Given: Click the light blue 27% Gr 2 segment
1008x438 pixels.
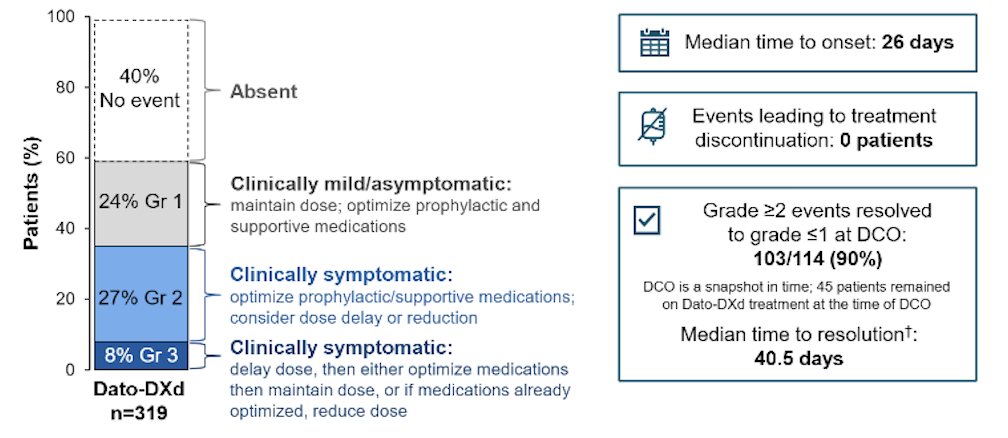Looking at the screenshot, I should coord(140,296).
